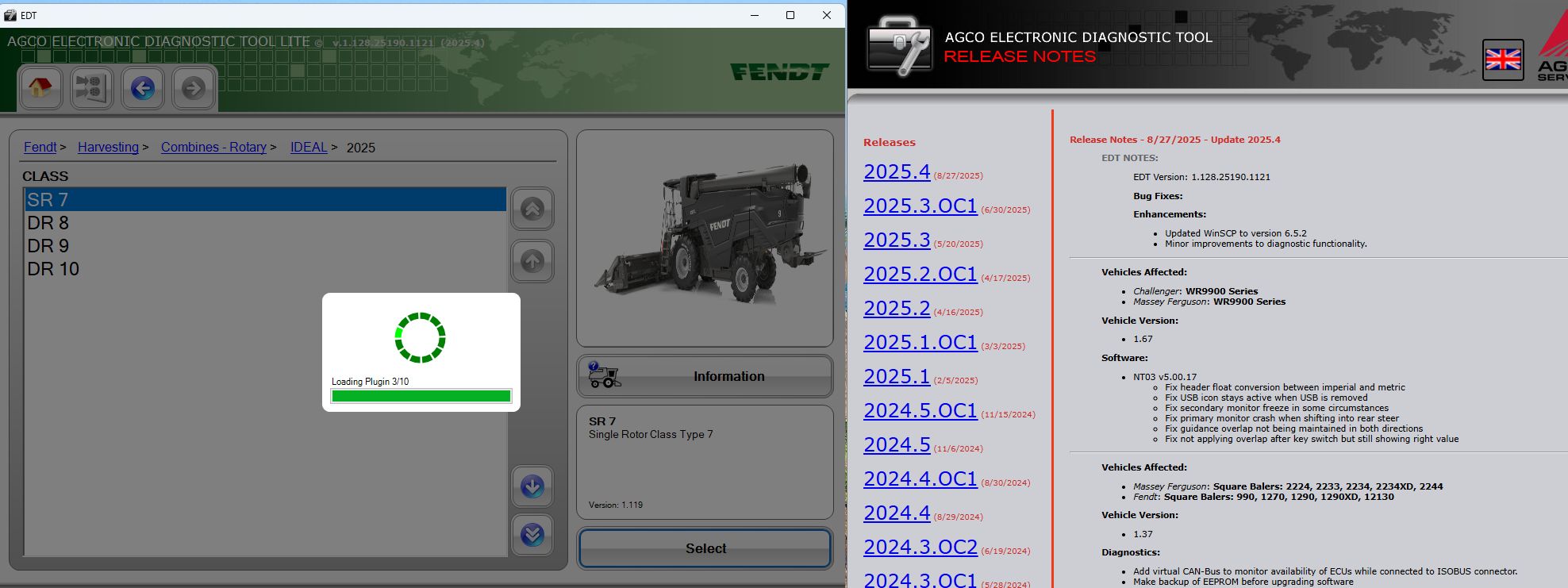Open release 2025.2 notes
This screenshot has width=1568, height=588.
click(897, 309)
